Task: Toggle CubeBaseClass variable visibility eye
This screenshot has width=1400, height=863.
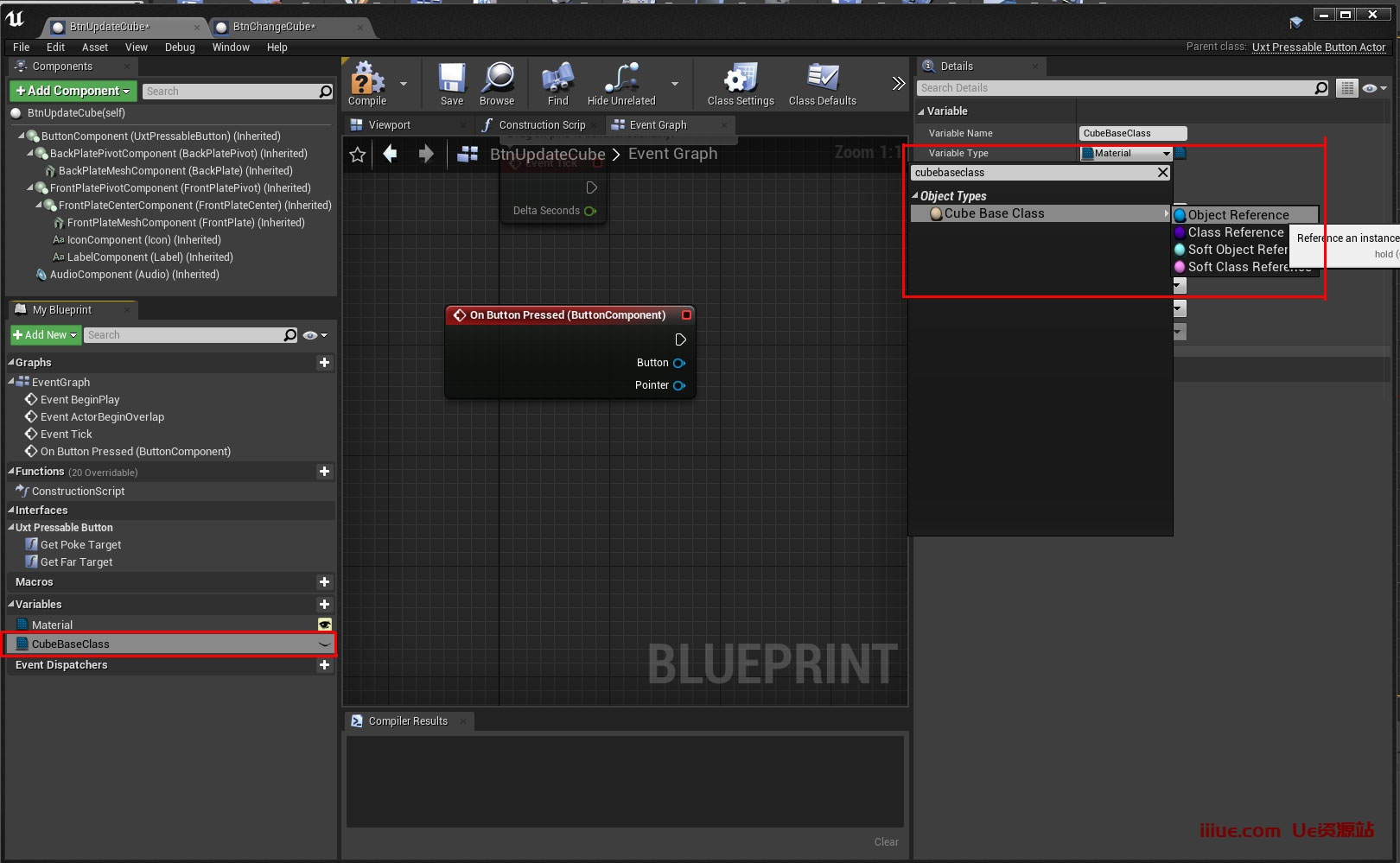Action: pyautogui.click(x=325, y=644)
